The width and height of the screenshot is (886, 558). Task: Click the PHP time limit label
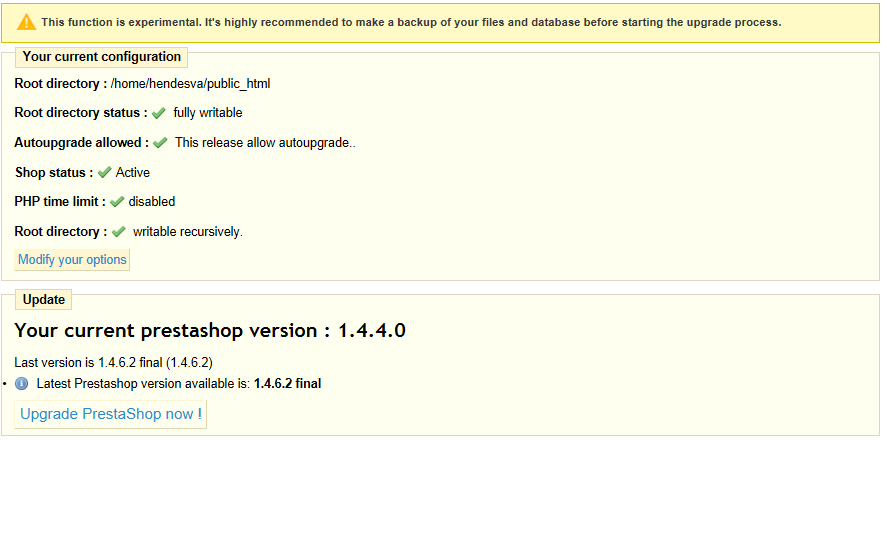click(60, 202)
